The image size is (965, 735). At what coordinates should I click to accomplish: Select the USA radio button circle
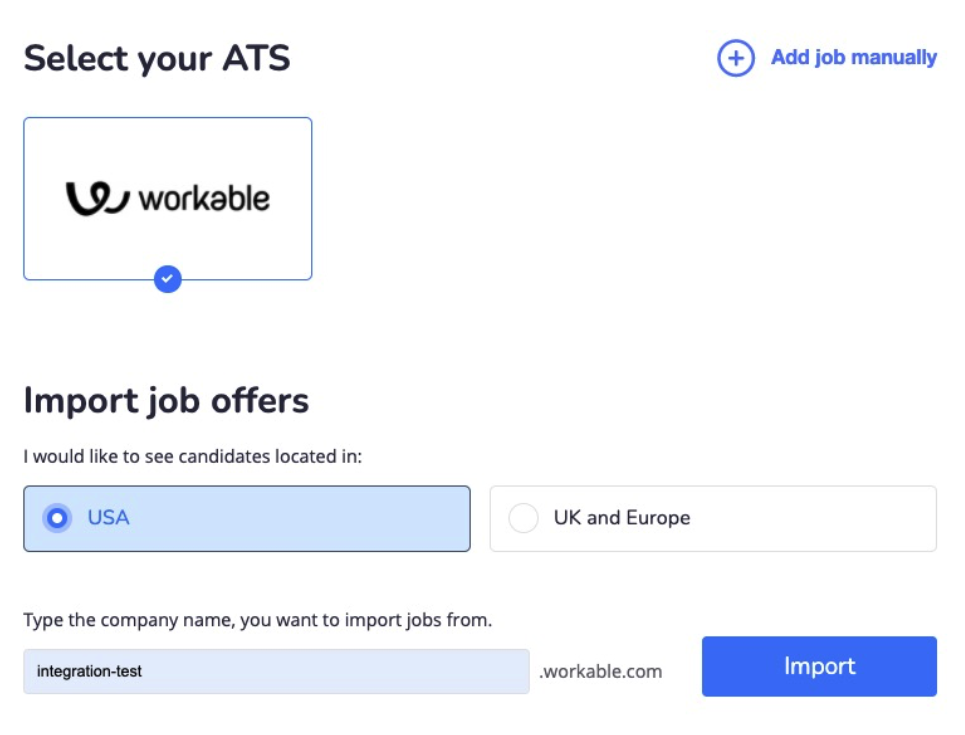pyautogui.click(x=57, y=518)
